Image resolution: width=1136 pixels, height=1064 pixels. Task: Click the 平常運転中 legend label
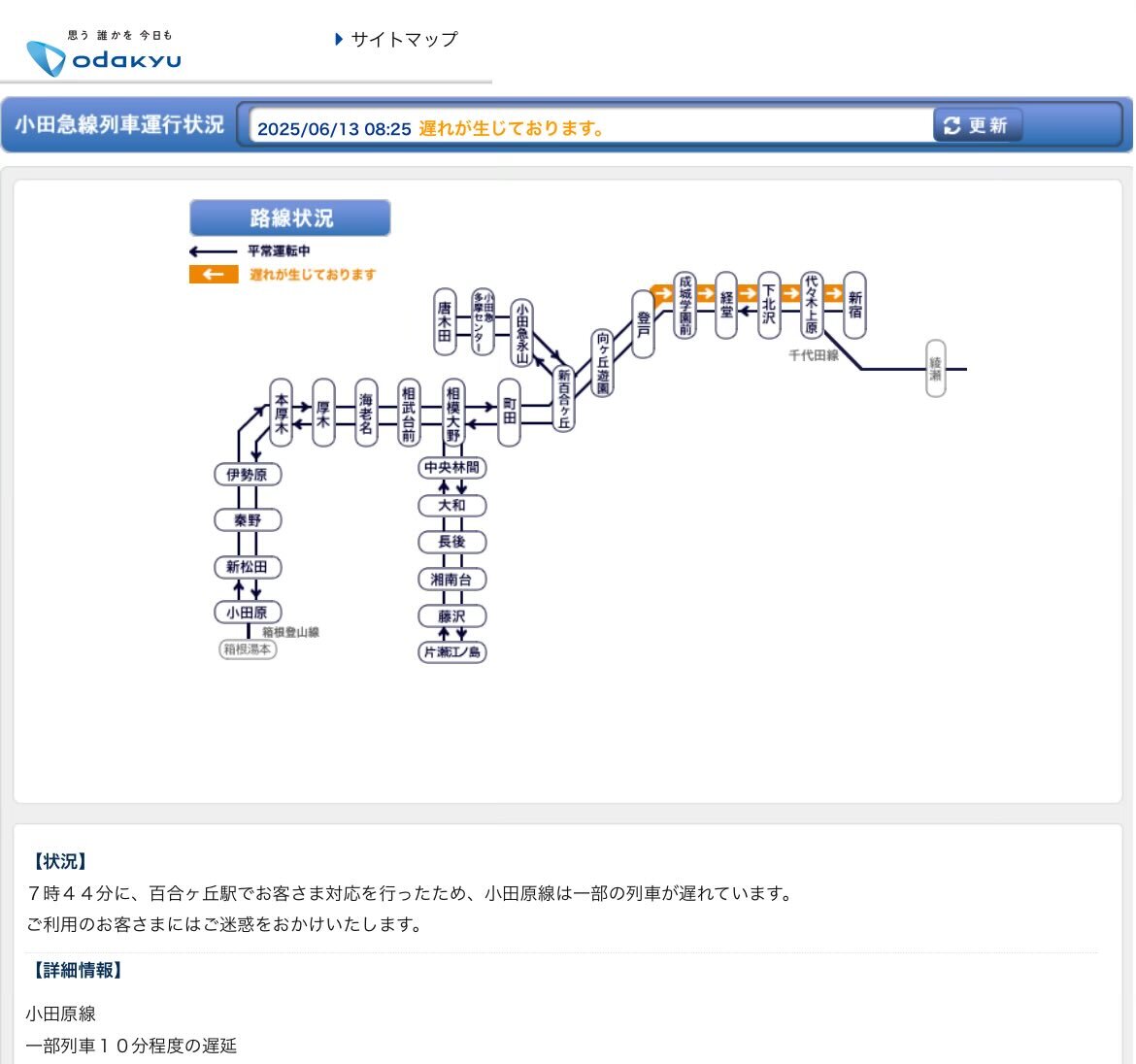[x=279, y=250]
